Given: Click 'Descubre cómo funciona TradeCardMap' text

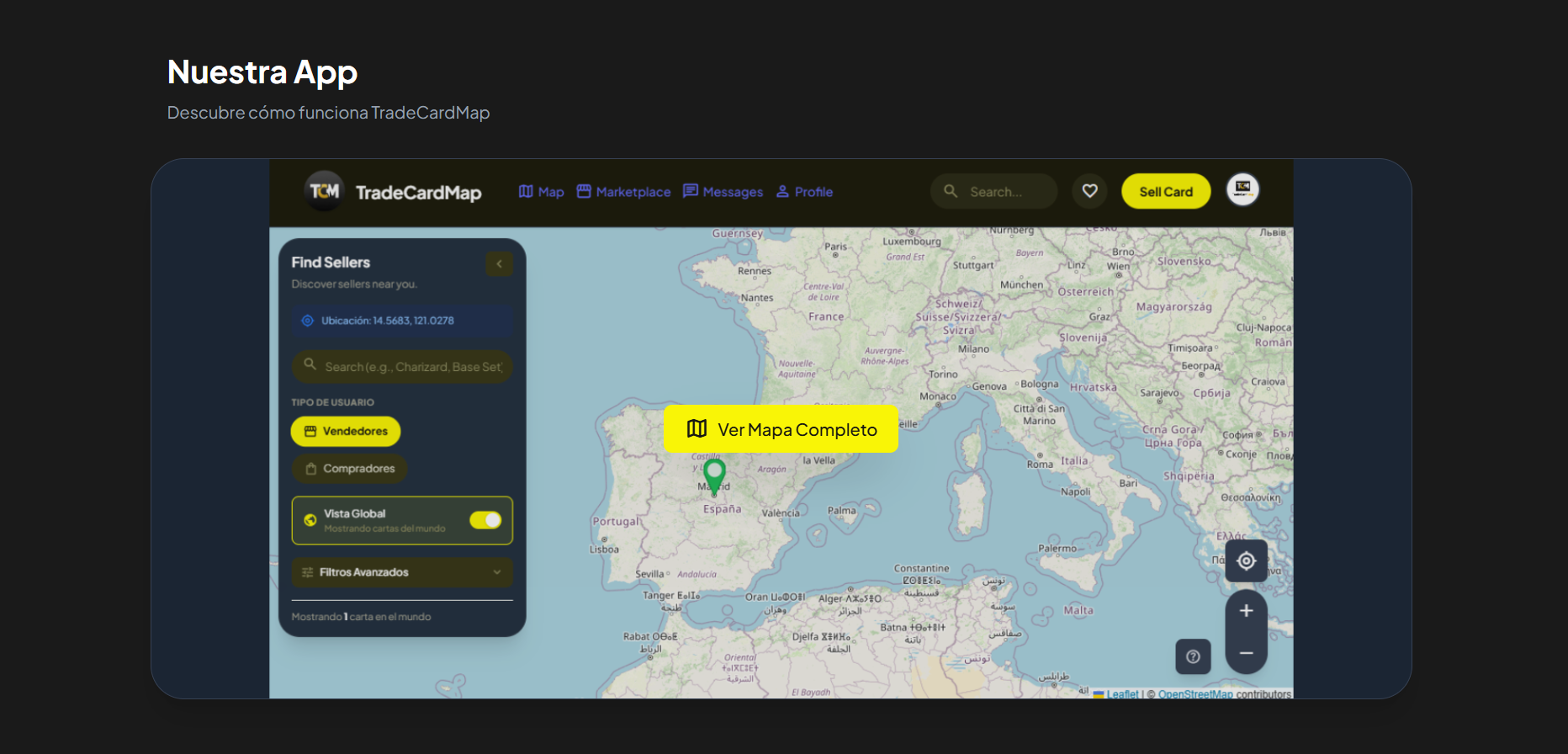Looking at the screenshot, I should point(328,113).
